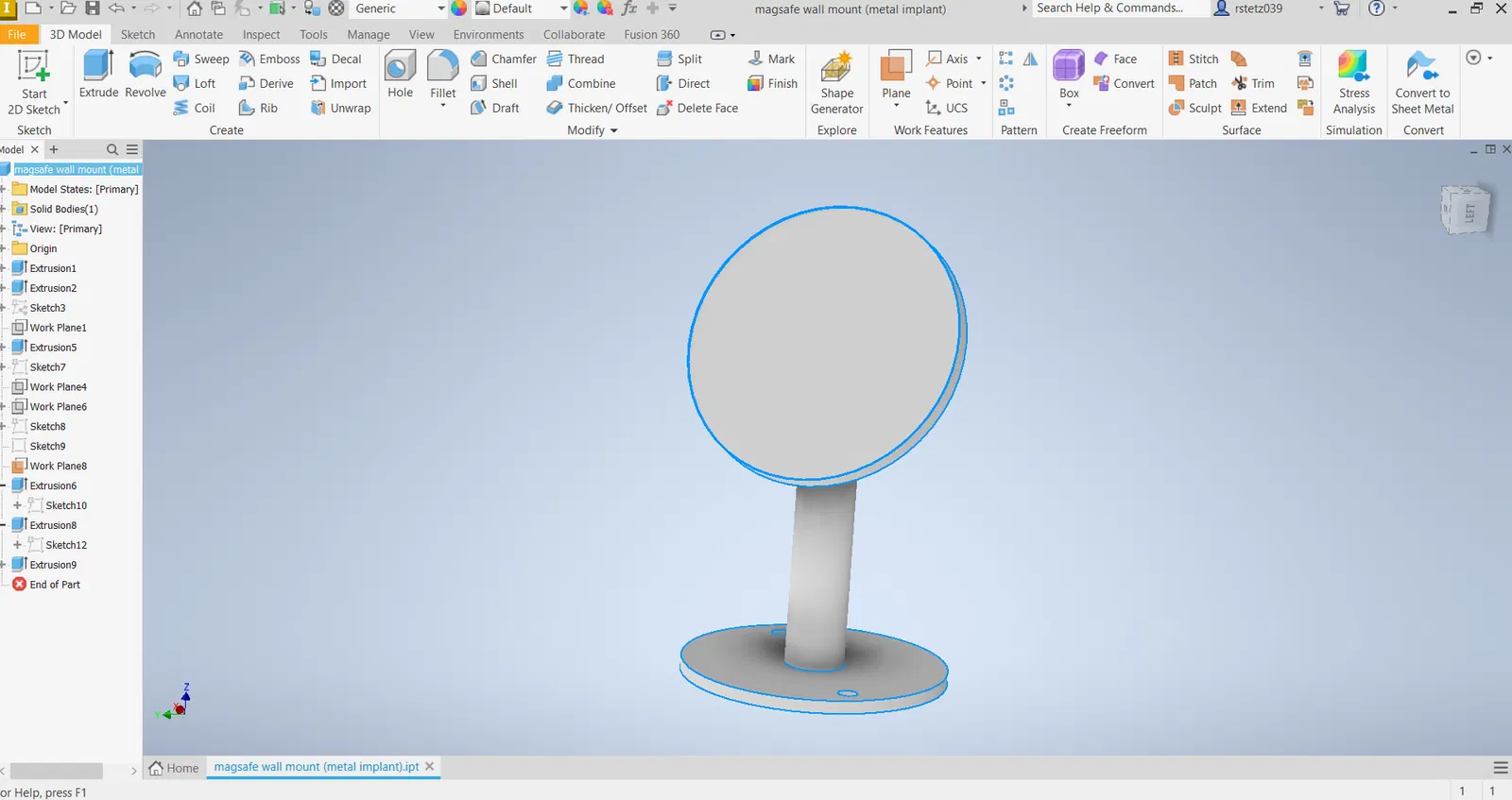Switch to the Sketch ribbon tab
1512x800 pixels.
pyautogui.click(x=138, y=34)
